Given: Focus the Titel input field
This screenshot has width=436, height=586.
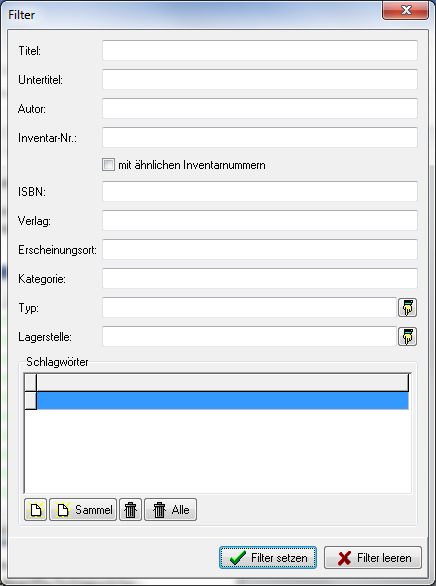Looking at the screenshot, I should [260, 50].
